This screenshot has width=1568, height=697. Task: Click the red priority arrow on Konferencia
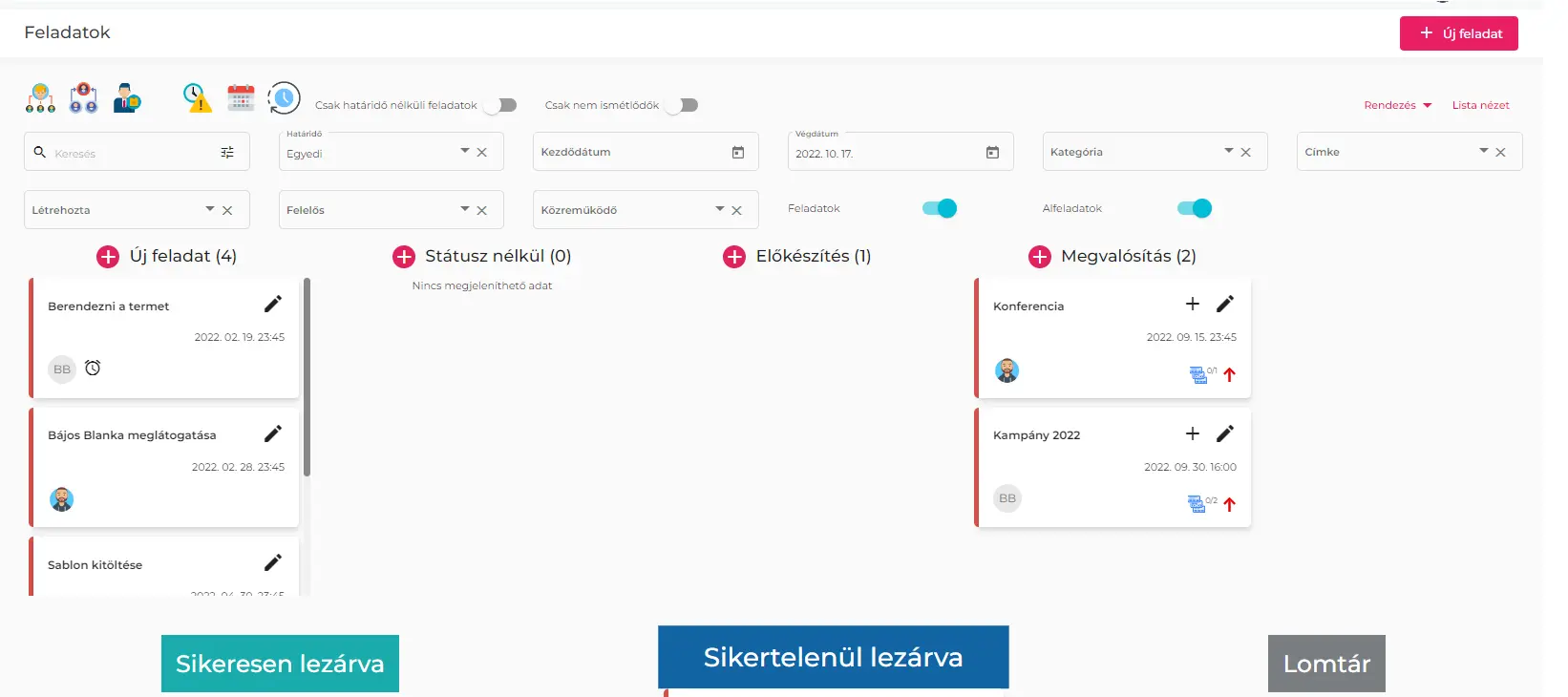click(1230, 374)
